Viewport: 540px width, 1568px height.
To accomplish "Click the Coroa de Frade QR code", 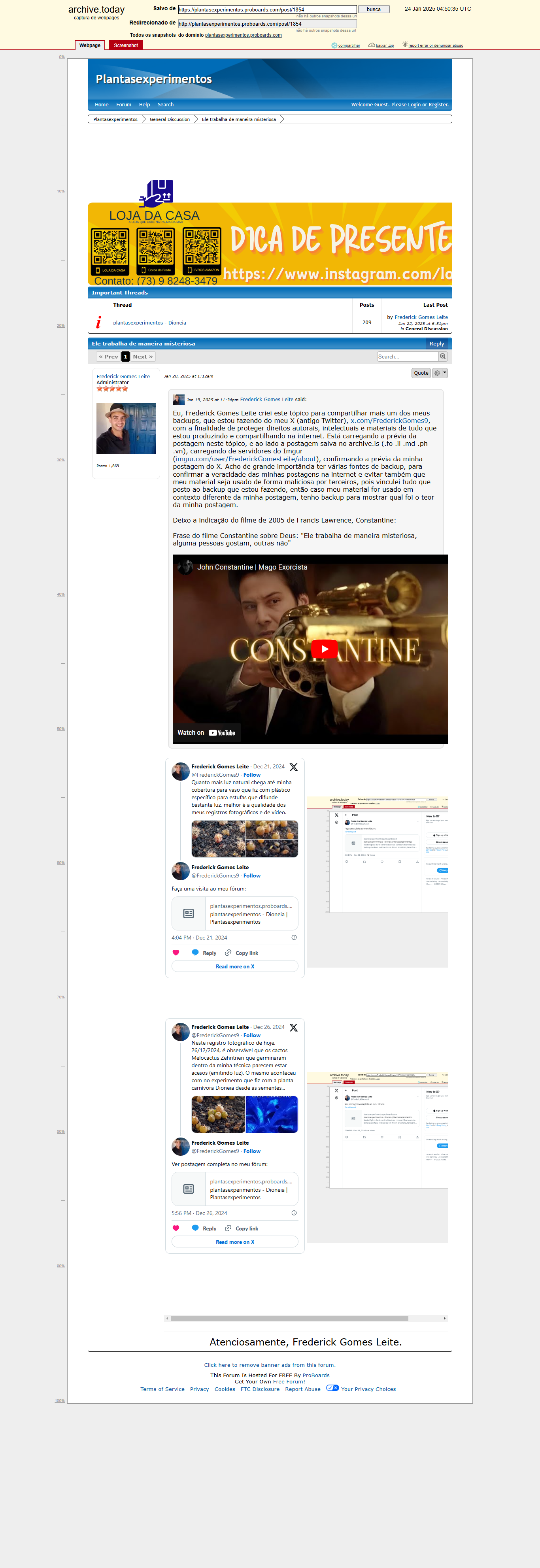I will point(155,251).
